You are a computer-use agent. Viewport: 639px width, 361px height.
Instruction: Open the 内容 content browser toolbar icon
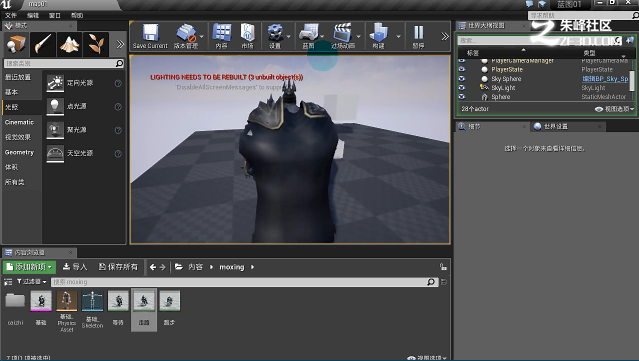coord(222,36)
